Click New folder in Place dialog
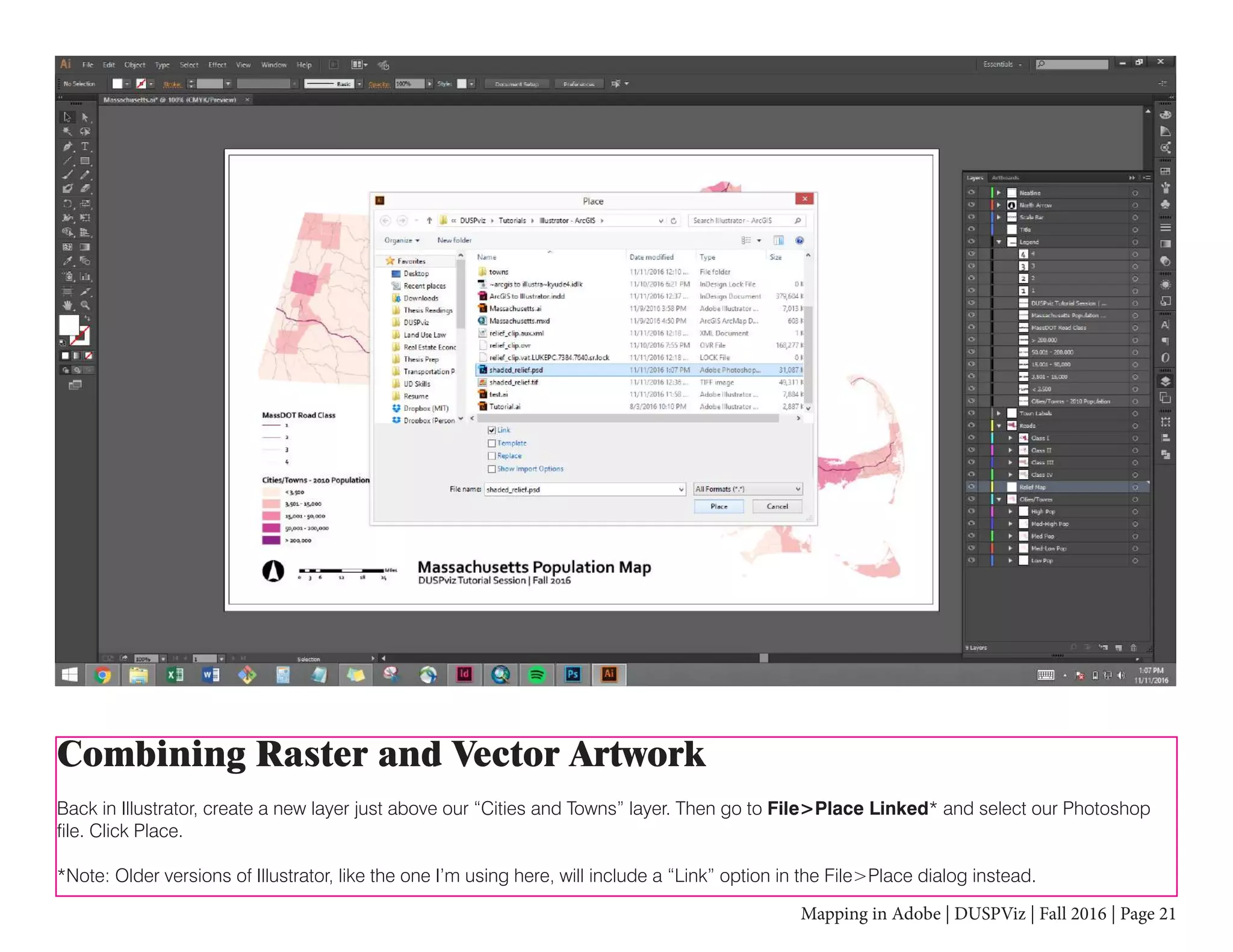 (455, 241)
